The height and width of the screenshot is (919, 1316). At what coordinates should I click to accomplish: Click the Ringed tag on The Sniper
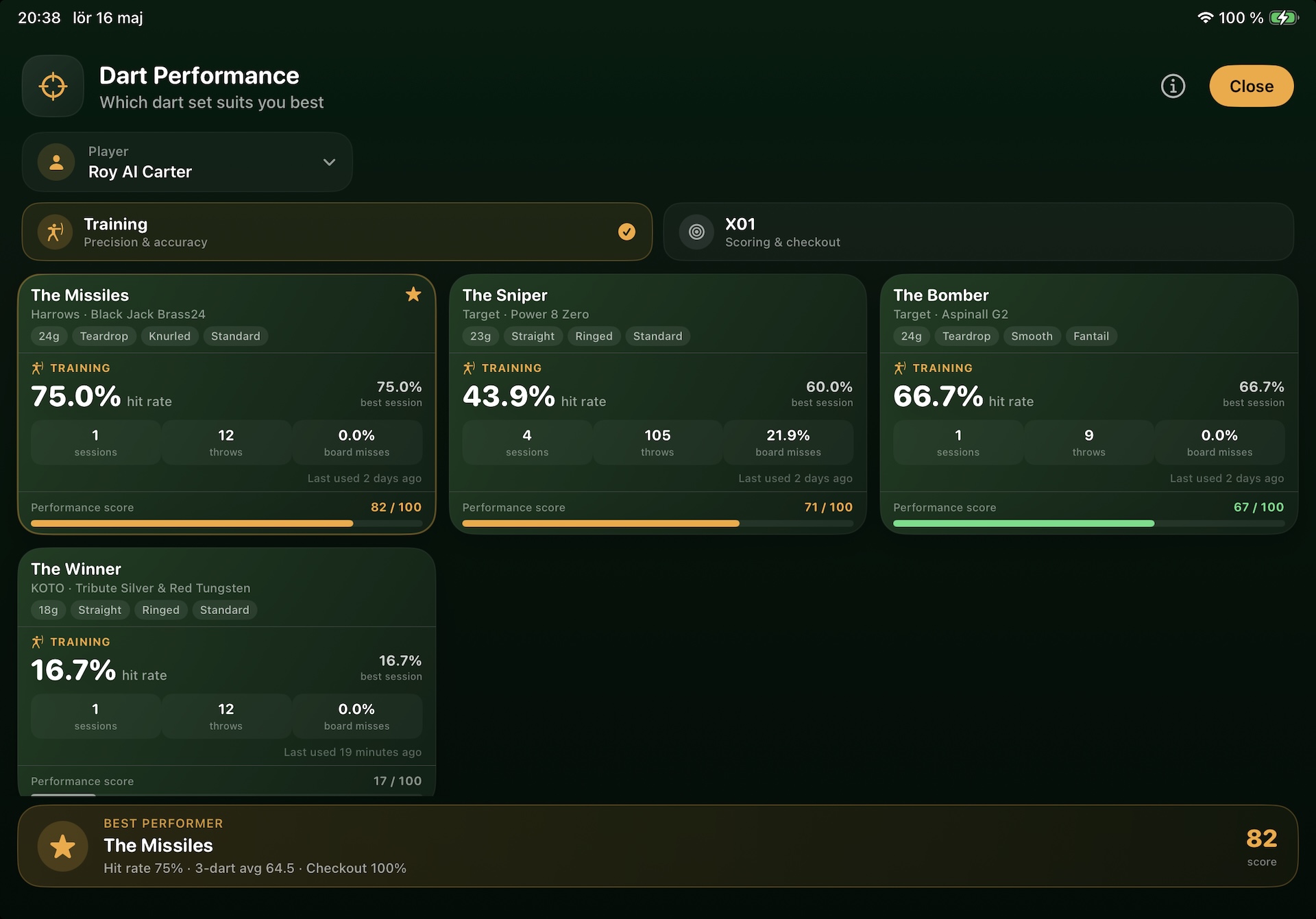click(594, 336)
